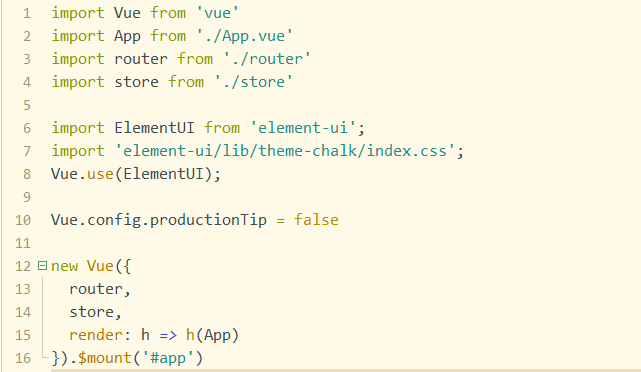Image resolution: width=641 pixels, height=372 pixels.
Task: Select line number 1 in the gutter
Action: pyautogui.click(x=27, y=13)
